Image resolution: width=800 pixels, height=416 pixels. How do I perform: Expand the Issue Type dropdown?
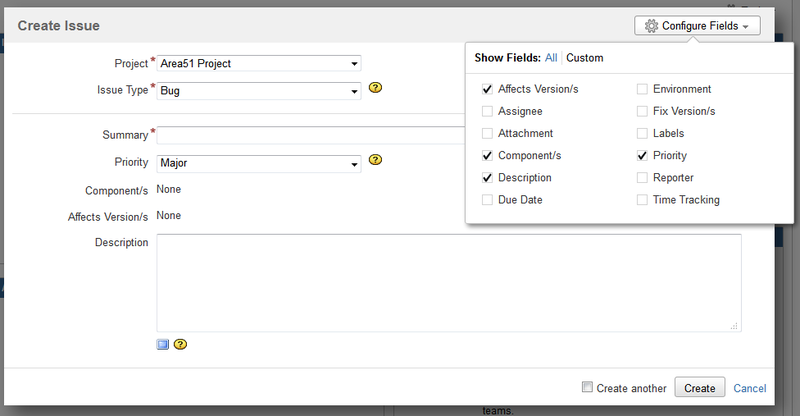tap(260, 90)
